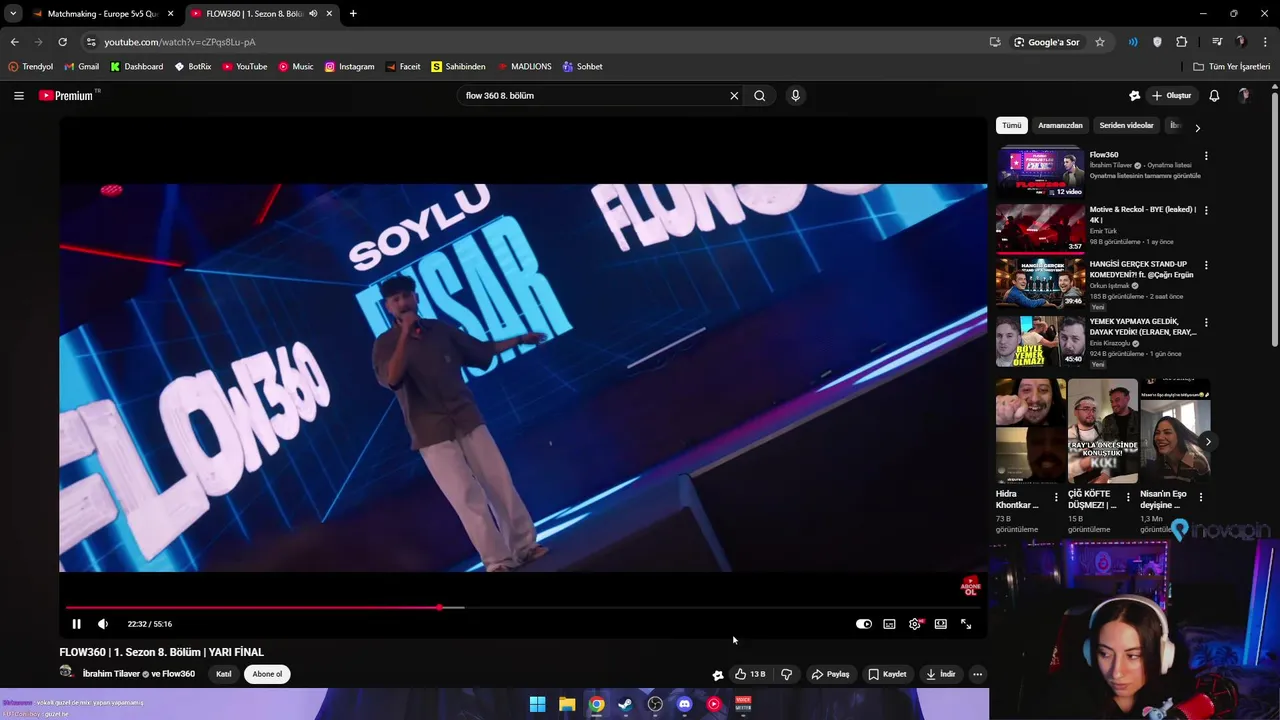Open the YouTube account avatar menu
Screen dimensions: 1280x720
click(x=1245, y=96)
